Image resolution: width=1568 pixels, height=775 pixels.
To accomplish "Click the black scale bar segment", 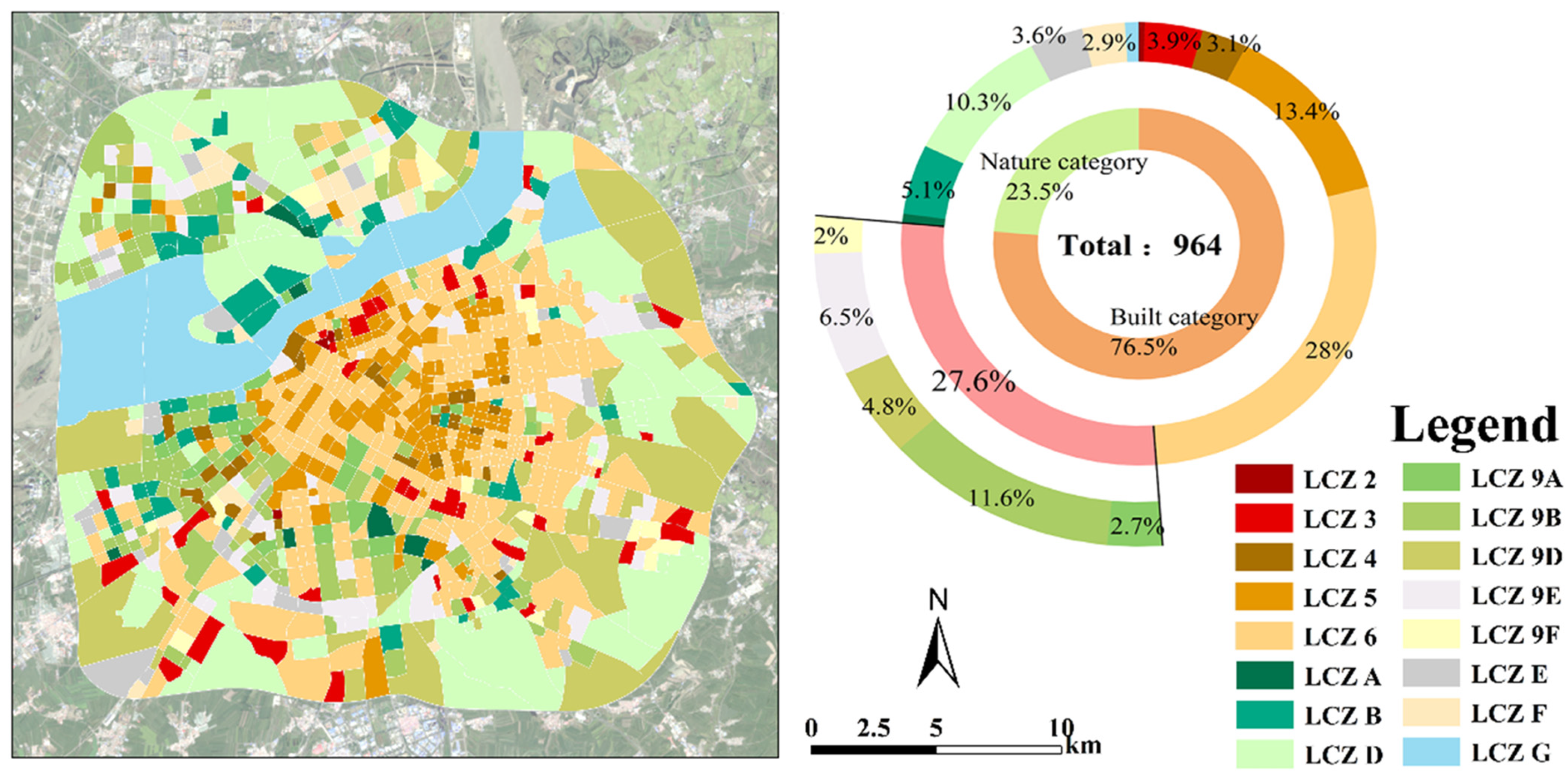I will pyautogui.click(x=873, y=749).
